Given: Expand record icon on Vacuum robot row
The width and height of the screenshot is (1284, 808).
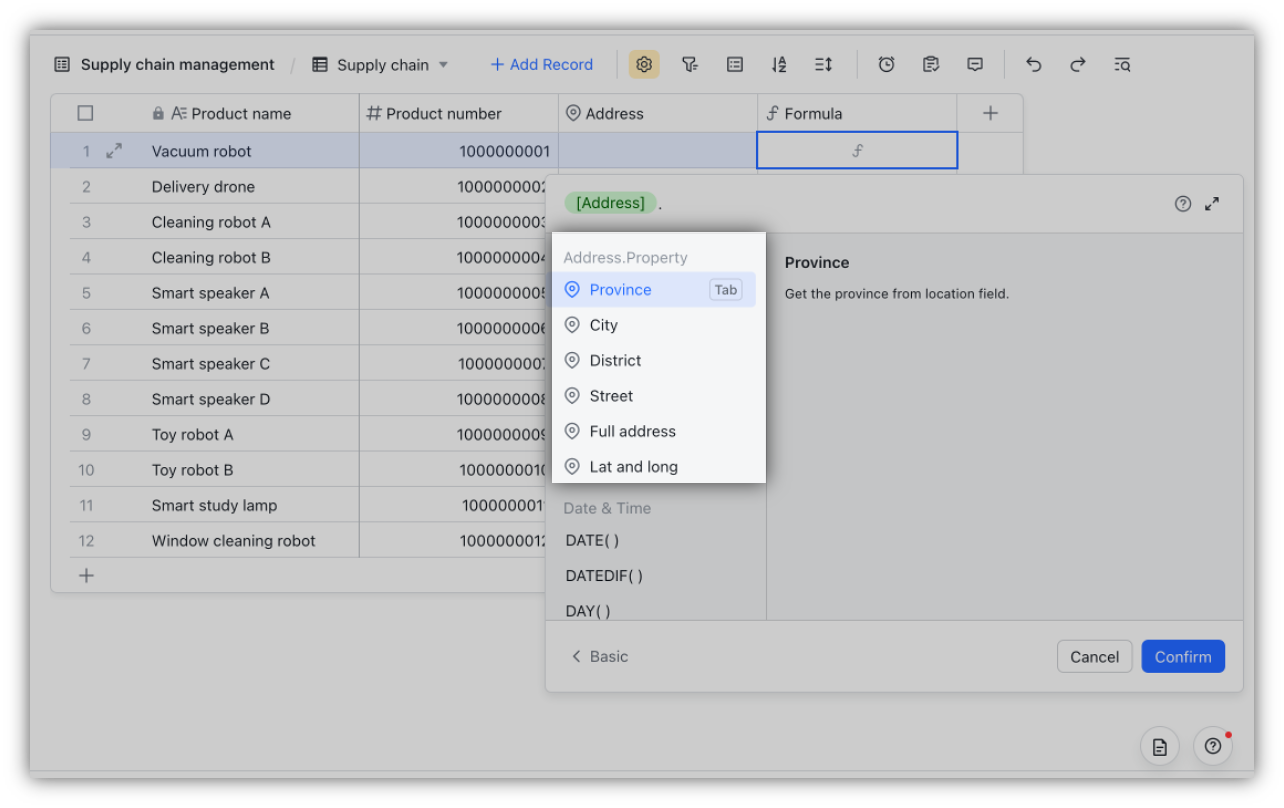Looking at the screenshot, I should [x=114, y=151].
